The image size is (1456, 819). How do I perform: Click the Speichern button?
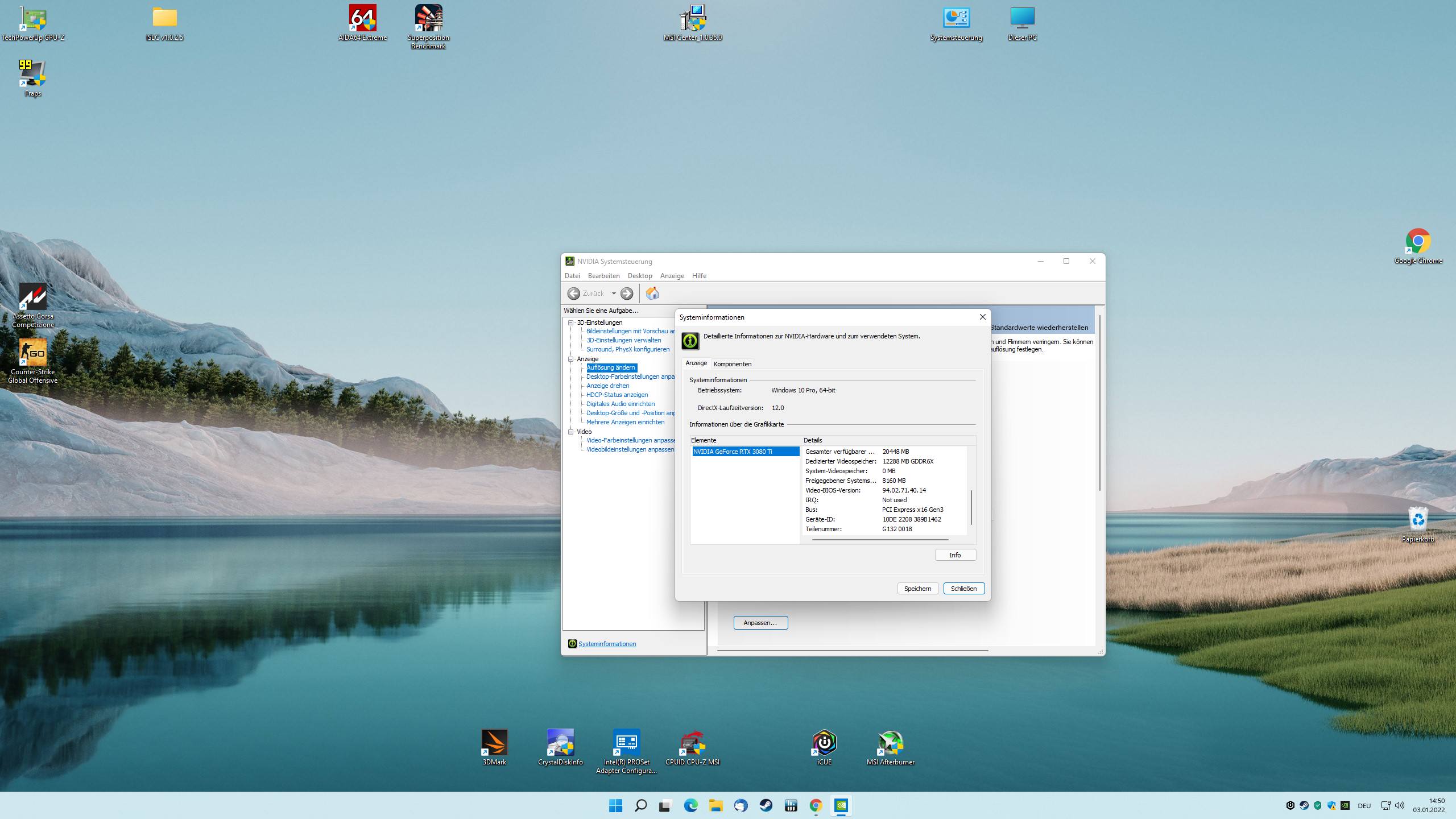click(x=917, y=588)
